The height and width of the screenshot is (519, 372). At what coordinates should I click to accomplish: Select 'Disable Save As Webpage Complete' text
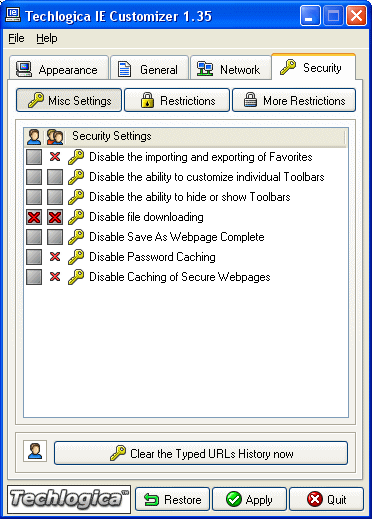pyautogui.click(x=177, y=237)
